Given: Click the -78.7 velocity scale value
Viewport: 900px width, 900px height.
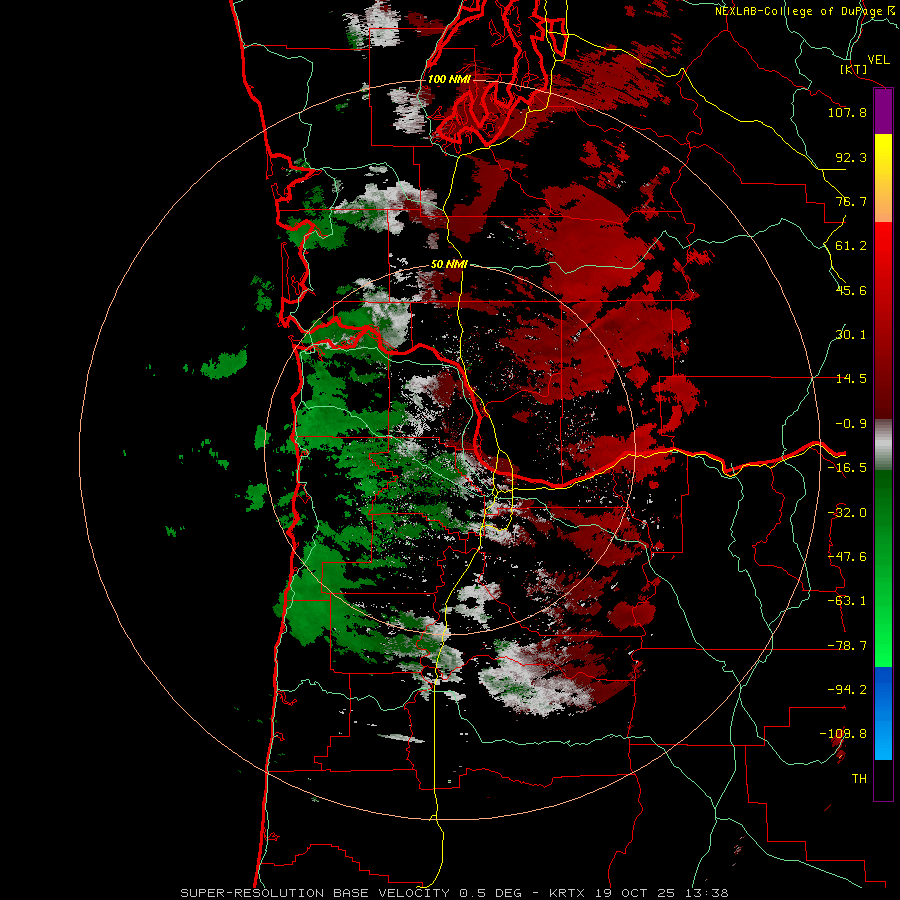Looking at the screenshot, I should pyautogui.click(x=847, y=646).
